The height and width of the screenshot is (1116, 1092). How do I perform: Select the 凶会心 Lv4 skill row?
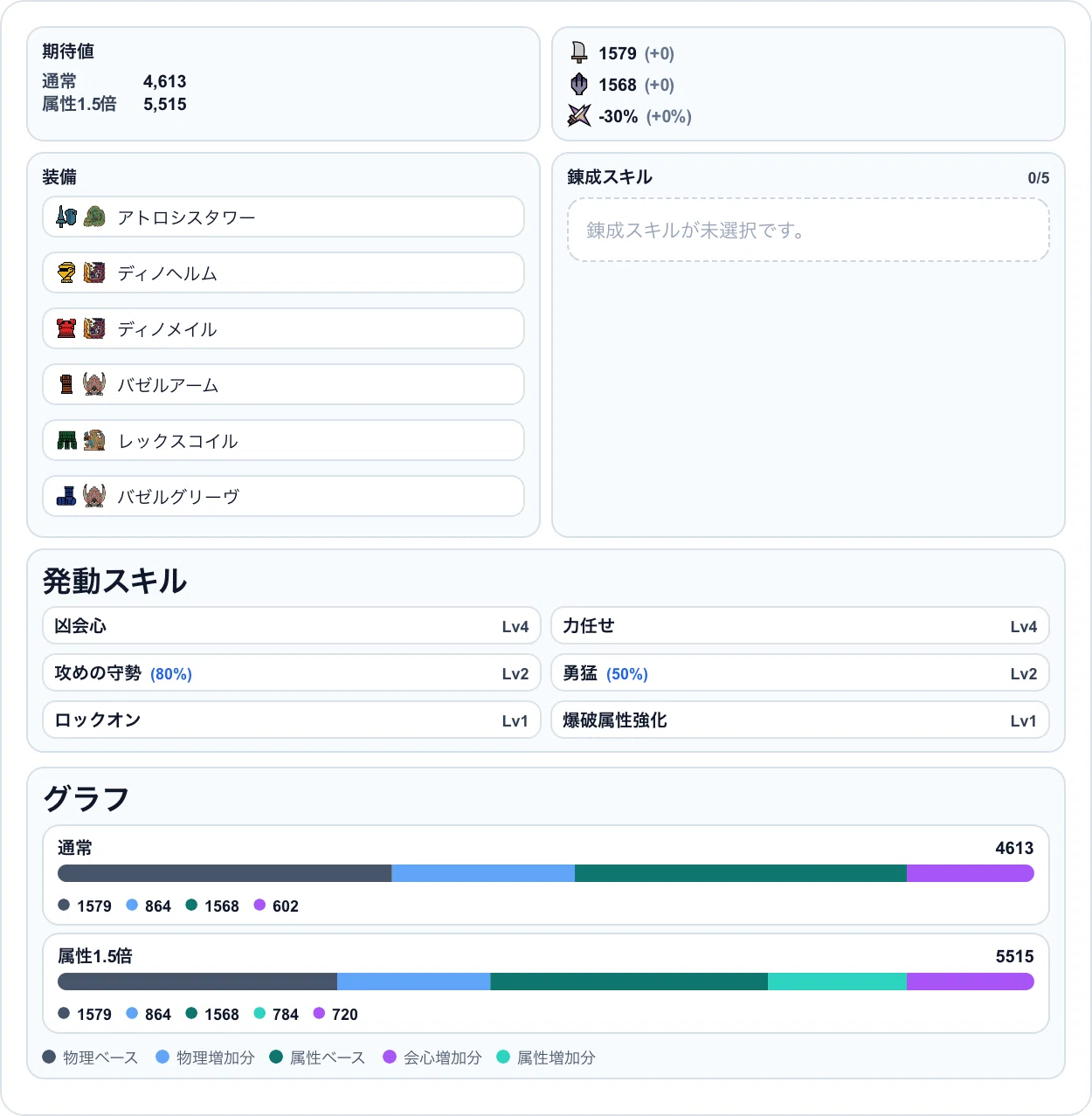click(292, 626)
